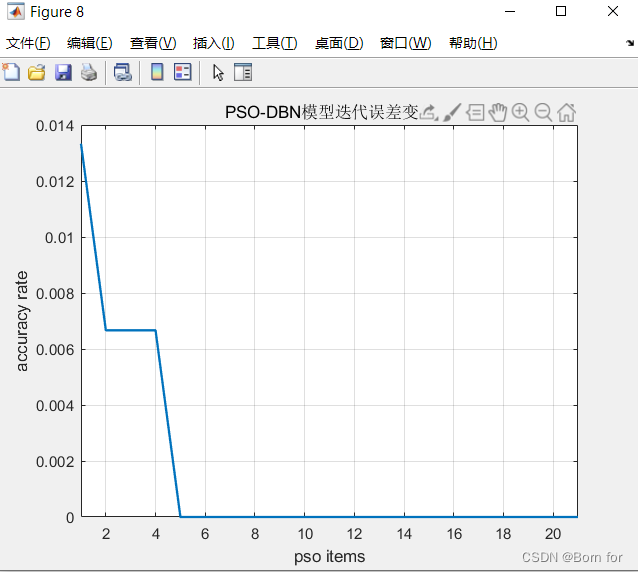Screen dimensions: 638x572
Task: Open the 编辑(E) menu
Action: click(90, 43)
